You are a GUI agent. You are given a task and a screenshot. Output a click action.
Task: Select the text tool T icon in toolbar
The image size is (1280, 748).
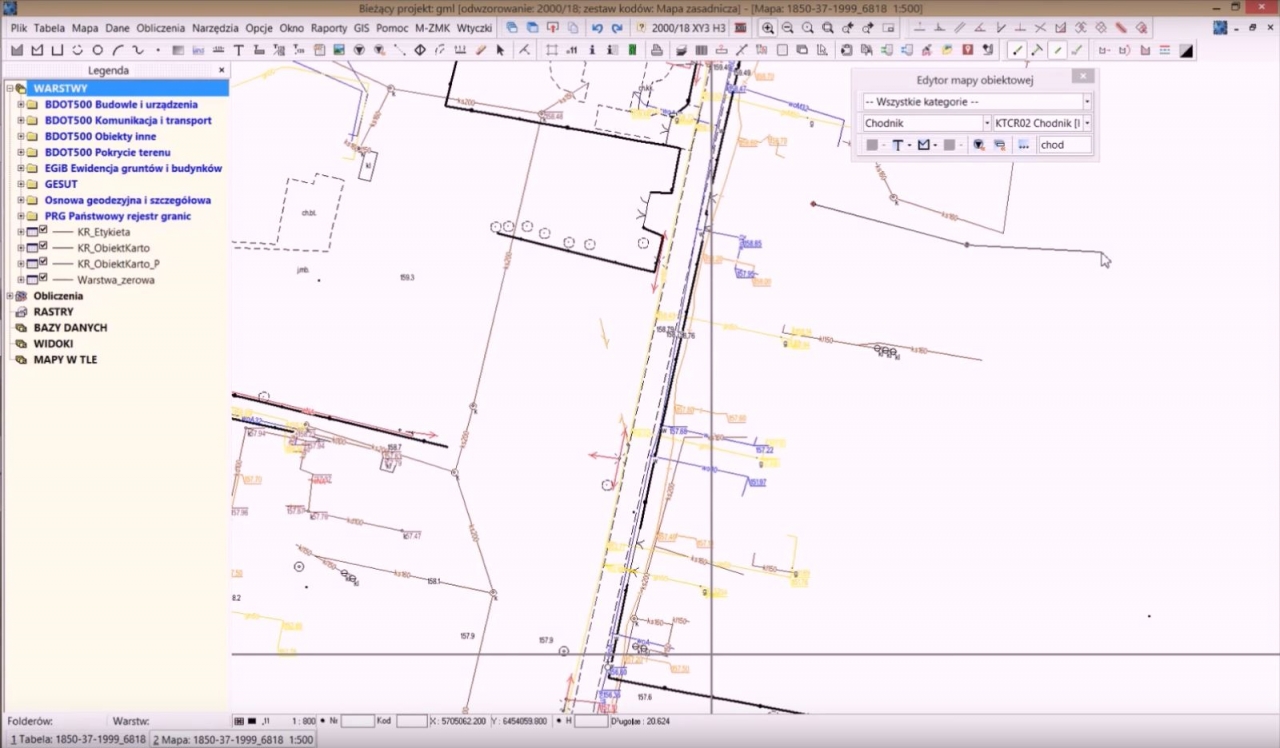239,50
